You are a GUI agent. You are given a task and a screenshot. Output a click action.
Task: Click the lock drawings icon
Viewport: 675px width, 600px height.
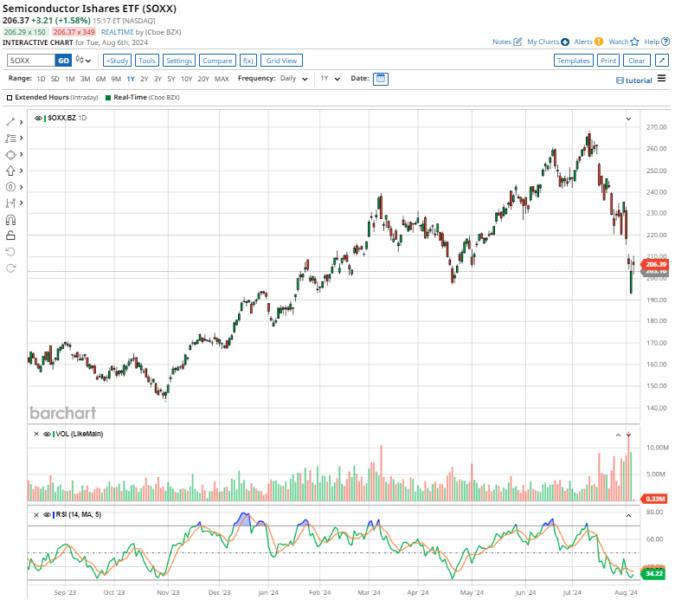tap(11, 235)
